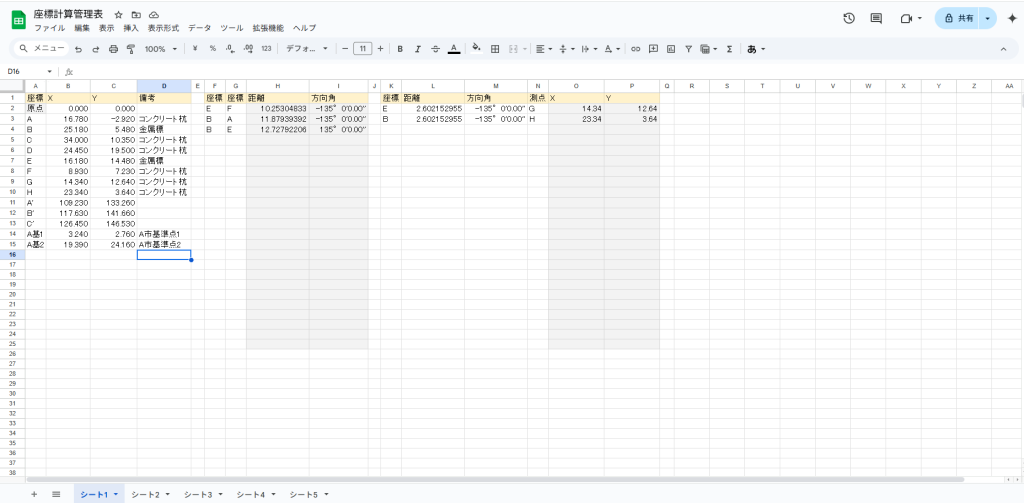1024x503 pixels.
Task: Click the insert link icon
Action: [x=635, y=48]
